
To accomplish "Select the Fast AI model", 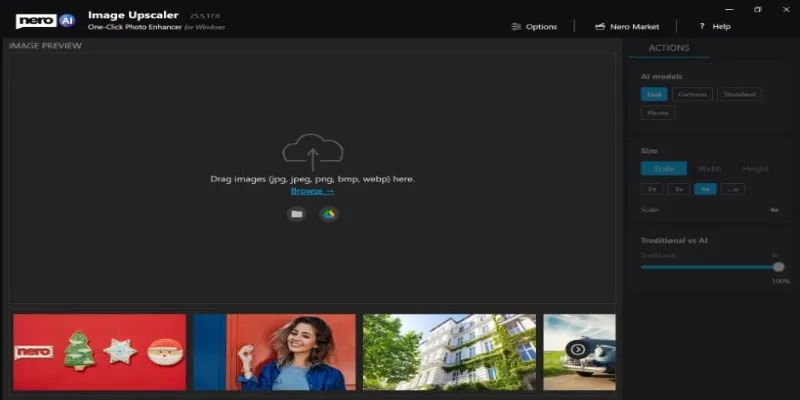I will pos(654,94).
